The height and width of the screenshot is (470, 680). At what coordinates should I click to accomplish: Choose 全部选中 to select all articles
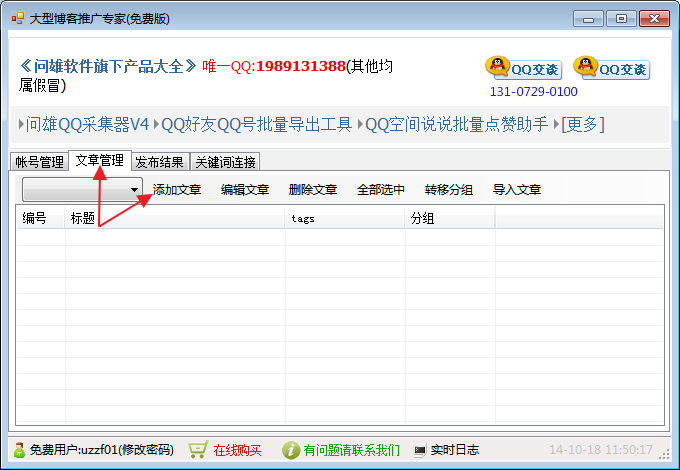[381, 189]
